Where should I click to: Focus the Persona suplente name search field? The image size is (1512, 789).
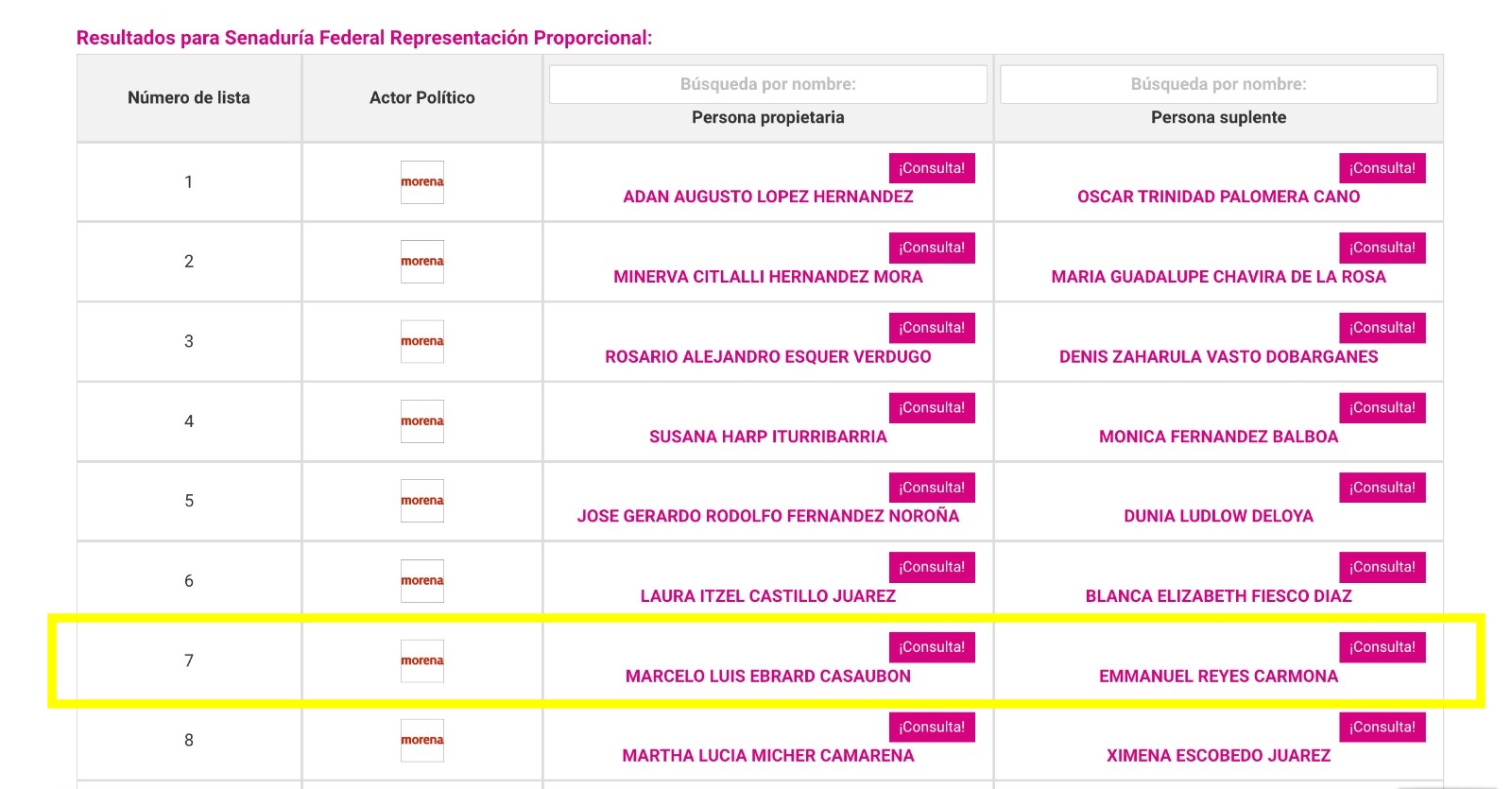tap(1218, 84)
